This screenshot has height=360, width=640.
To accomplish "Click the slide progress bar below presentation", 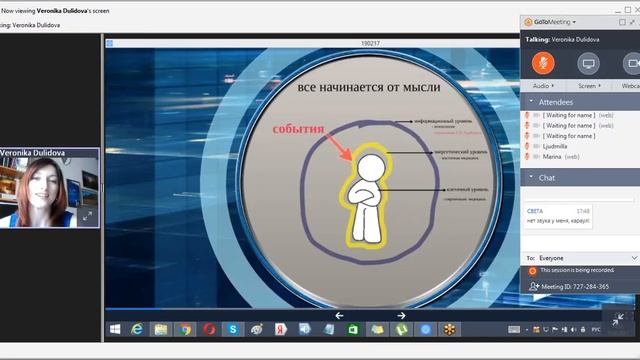I will click(353, 309).
